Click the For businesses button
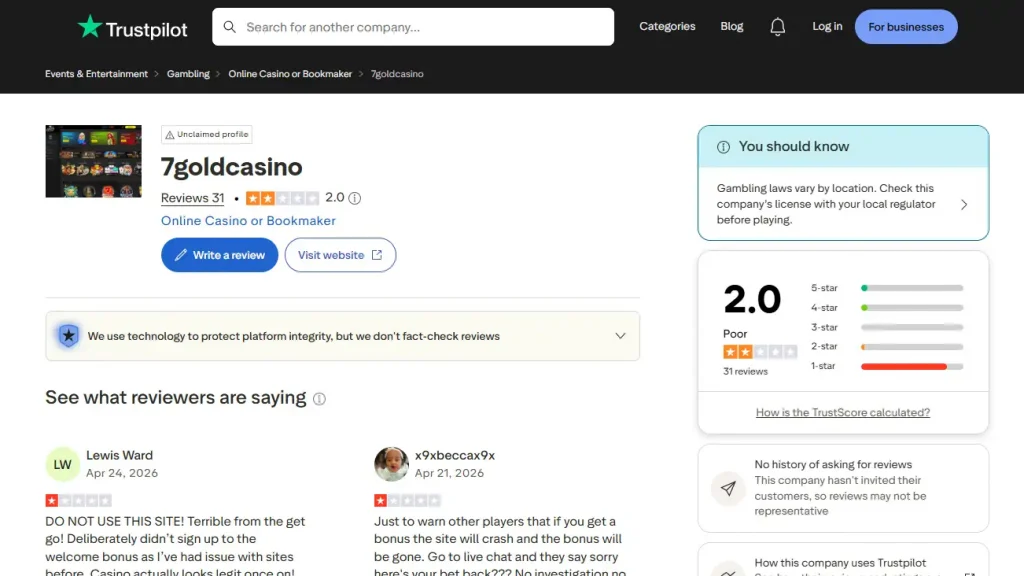The image size is (1024, 576). [x=906, y=27]
